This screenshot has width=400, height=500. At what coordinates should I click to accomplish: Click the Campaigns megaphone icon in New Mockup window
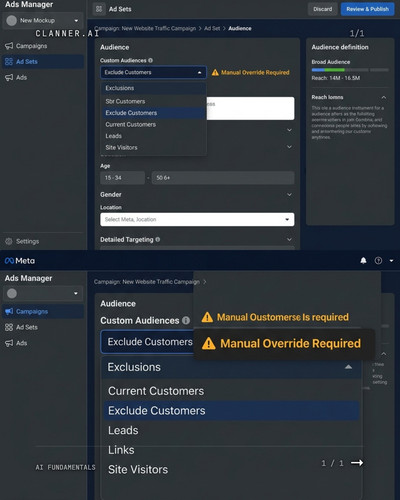click(x=9, y=46)
